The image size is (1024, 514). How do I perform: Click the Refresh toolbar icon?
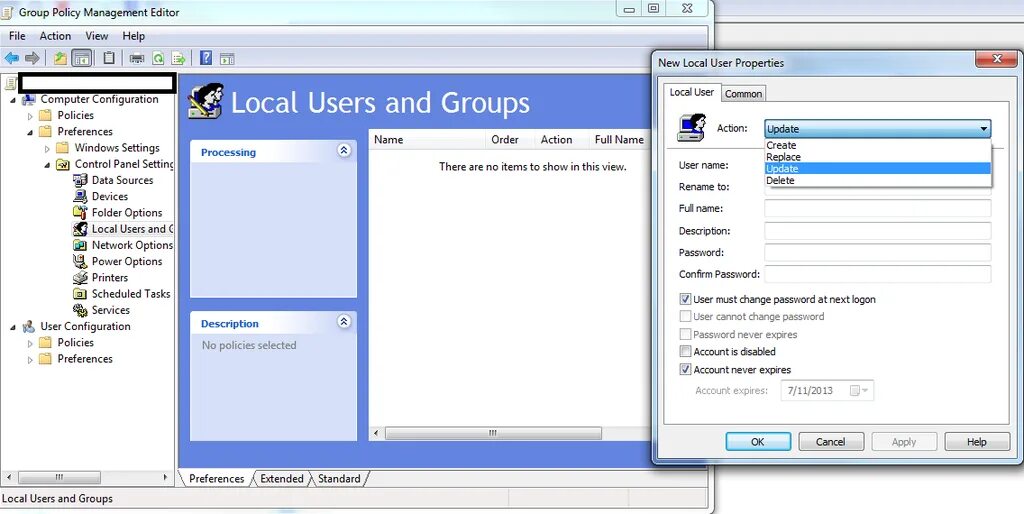[158, 59]
